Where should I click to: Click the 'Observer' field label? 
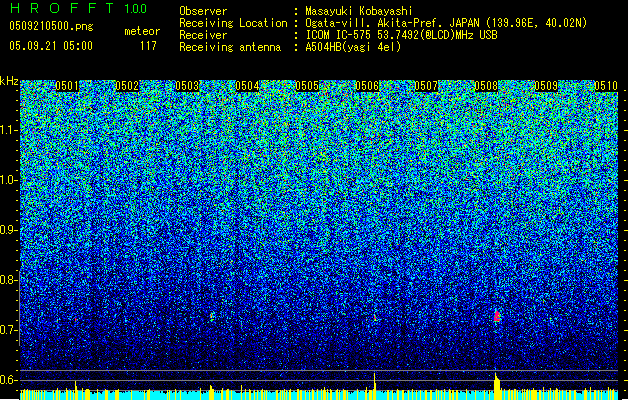point(203,11)
